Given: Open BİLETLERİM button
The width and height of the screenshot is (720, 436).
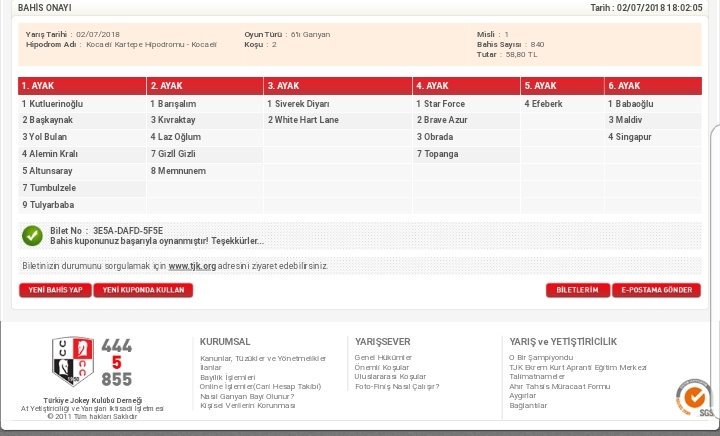Looking at the screenshot, I should click(x=578, y=290).
